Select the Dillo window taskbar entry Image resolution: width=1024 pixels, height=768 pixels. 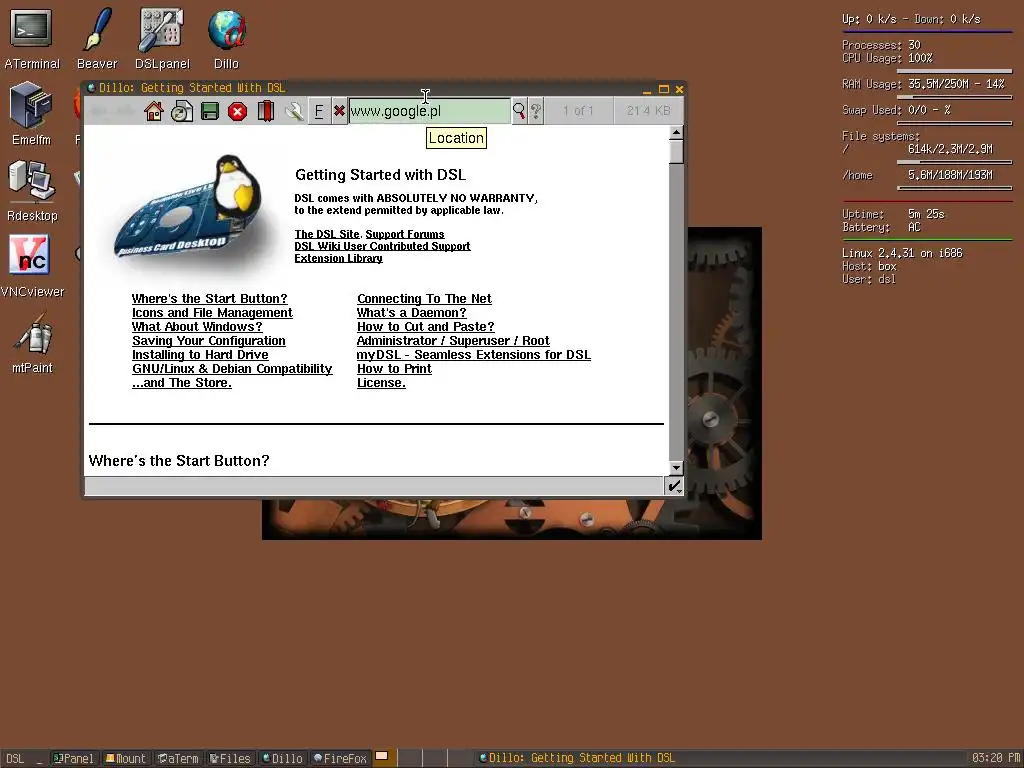[577, 758]
